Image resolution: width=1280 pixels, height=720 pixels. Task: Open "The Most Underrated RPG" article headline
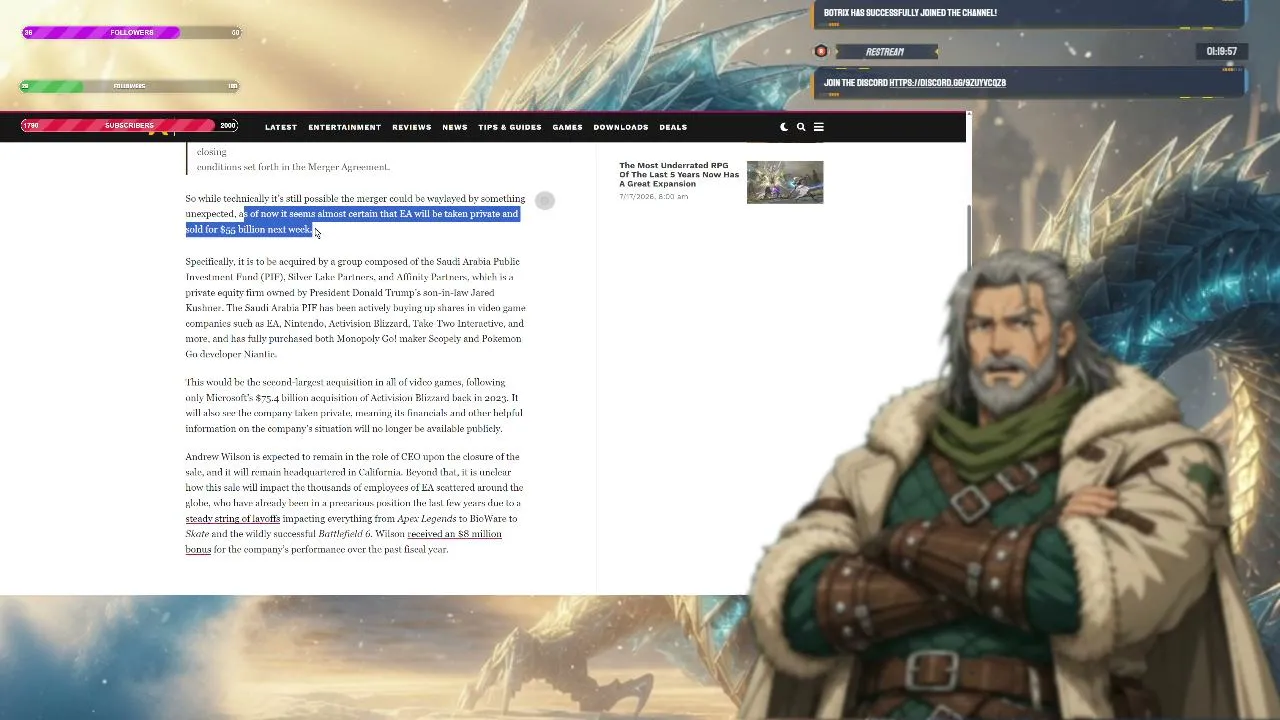click(679, 174)
